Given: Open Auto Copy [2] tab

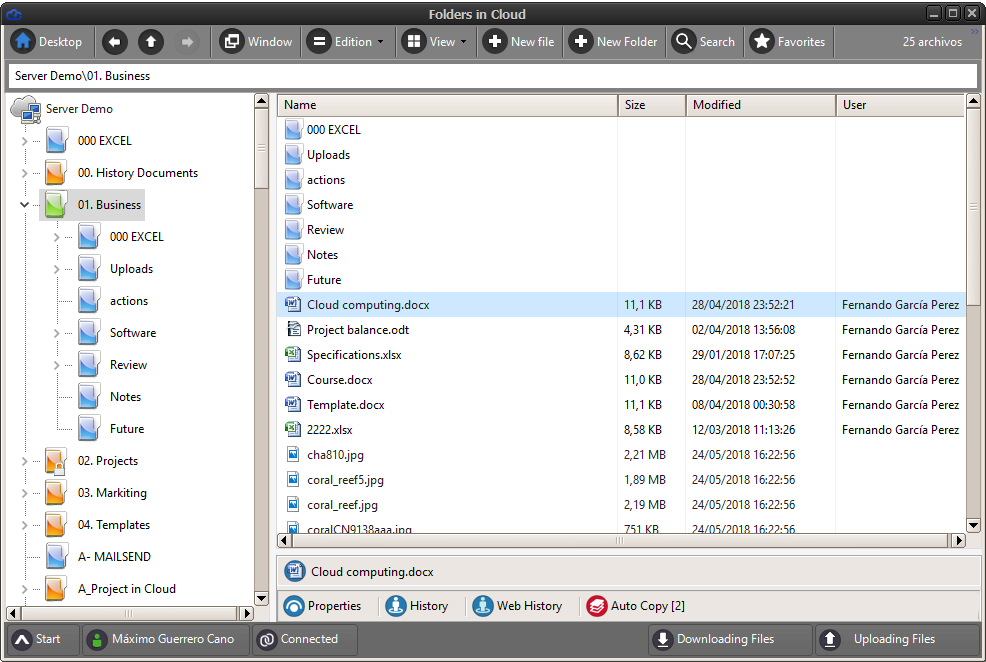Looking at the screenshot, I should [x=636, y=606].
